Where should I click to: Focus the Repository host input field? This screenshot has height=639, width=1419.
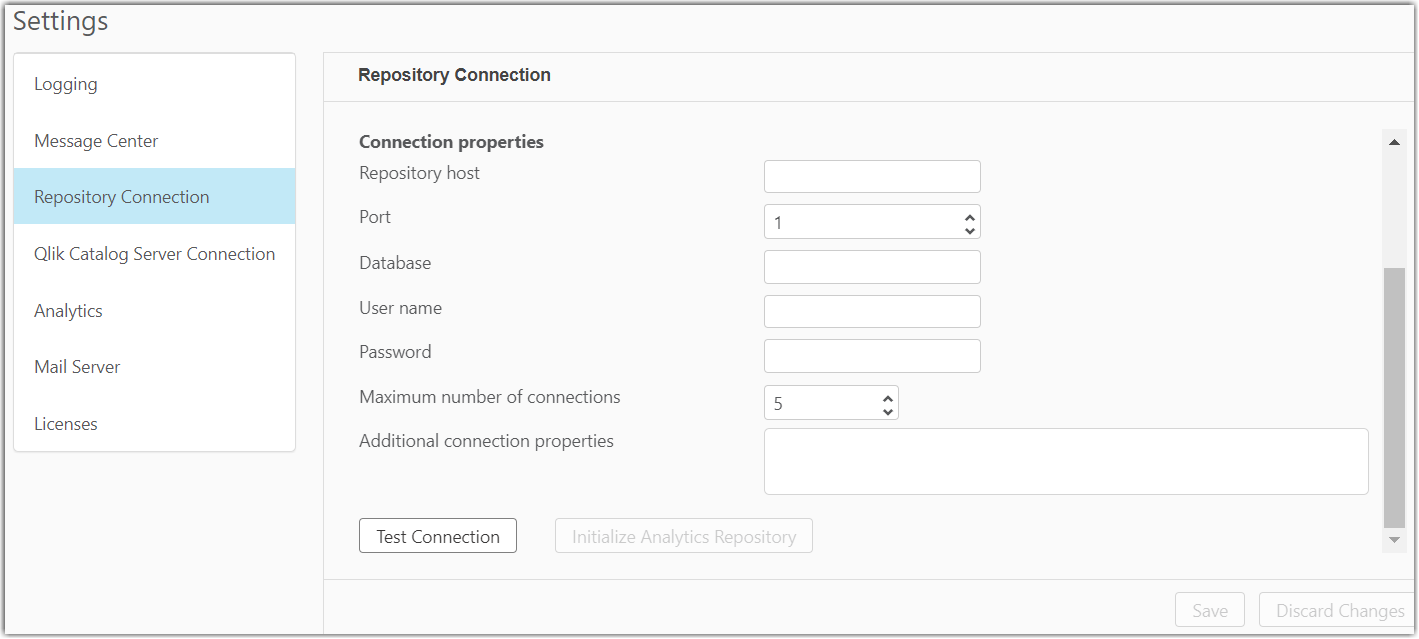871,177
